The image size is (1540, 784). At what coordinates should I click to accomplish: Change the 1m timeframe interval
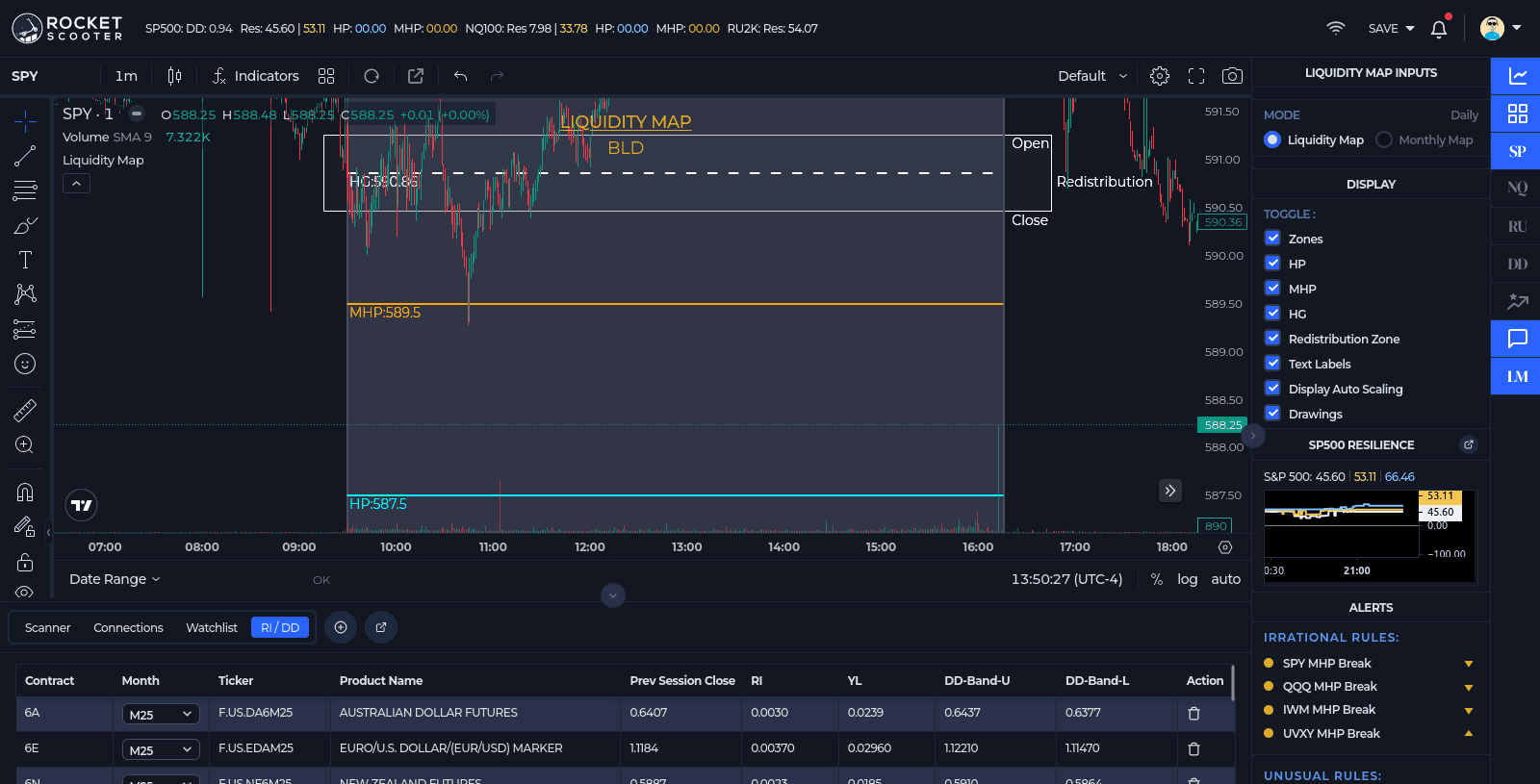click(126, 76)
